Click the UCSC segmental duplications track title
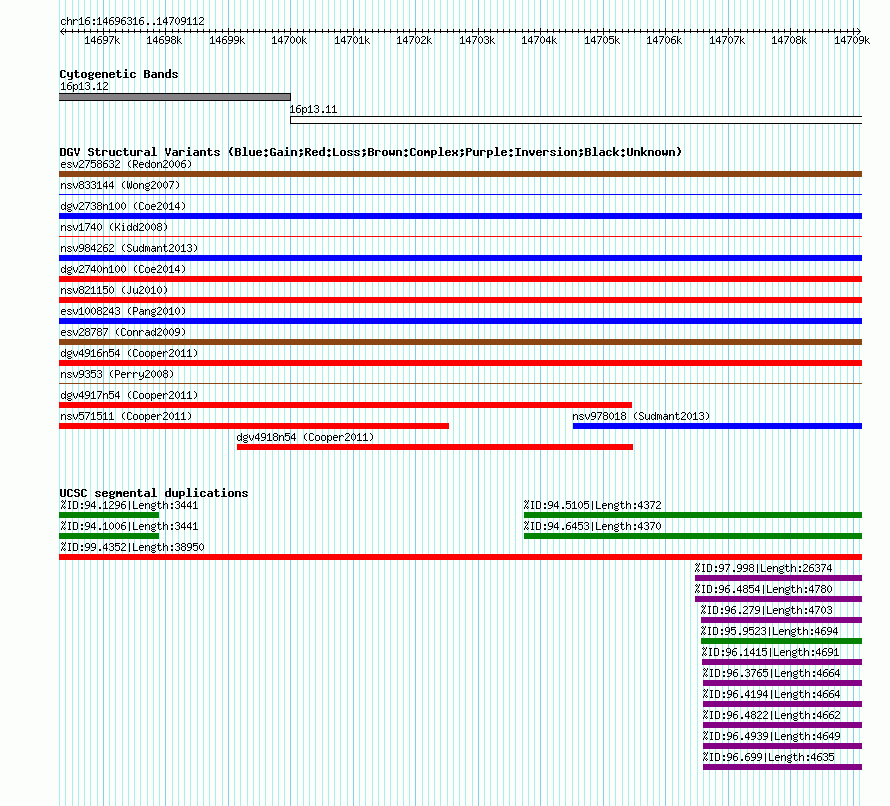Screen dimensions: 890x806 [x=154, y=493]
